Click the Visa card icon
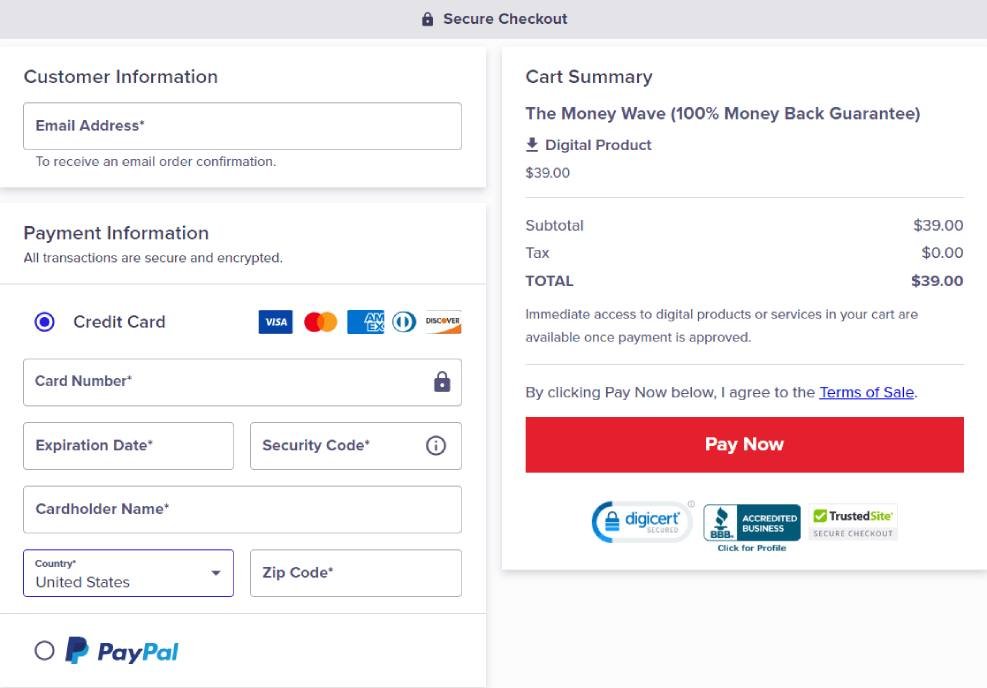The height and width of the screenshot is (688, 987). (275, 321)
